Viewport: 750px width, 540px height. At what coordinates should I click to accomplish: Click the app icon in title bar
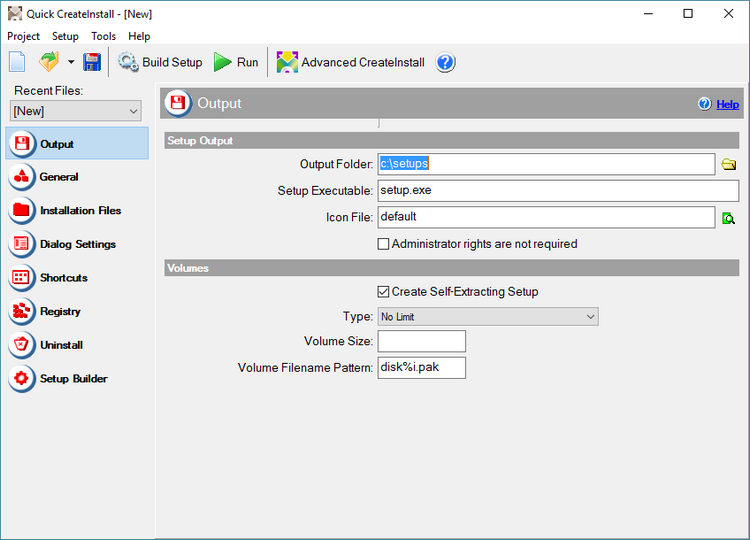click(x=15, y=14)
